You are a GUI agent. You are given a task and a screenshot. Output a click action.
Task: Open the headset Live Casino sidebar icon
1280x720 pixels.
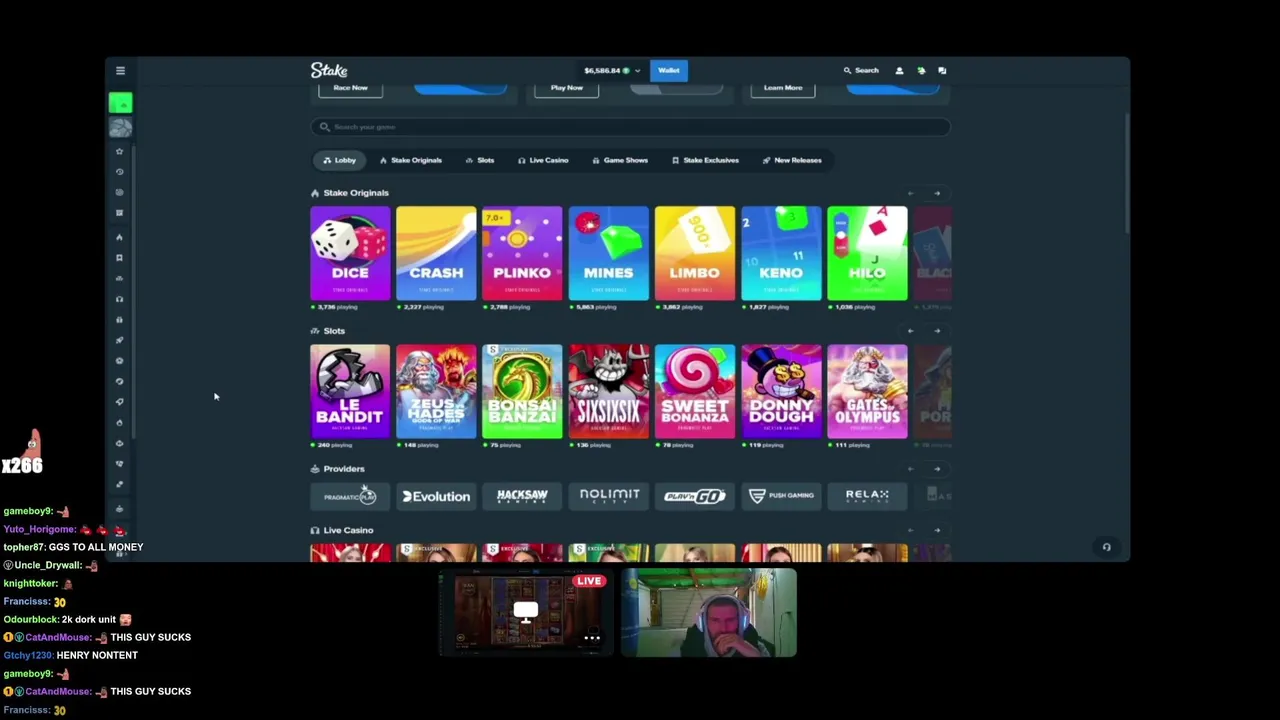click(120, 299)
